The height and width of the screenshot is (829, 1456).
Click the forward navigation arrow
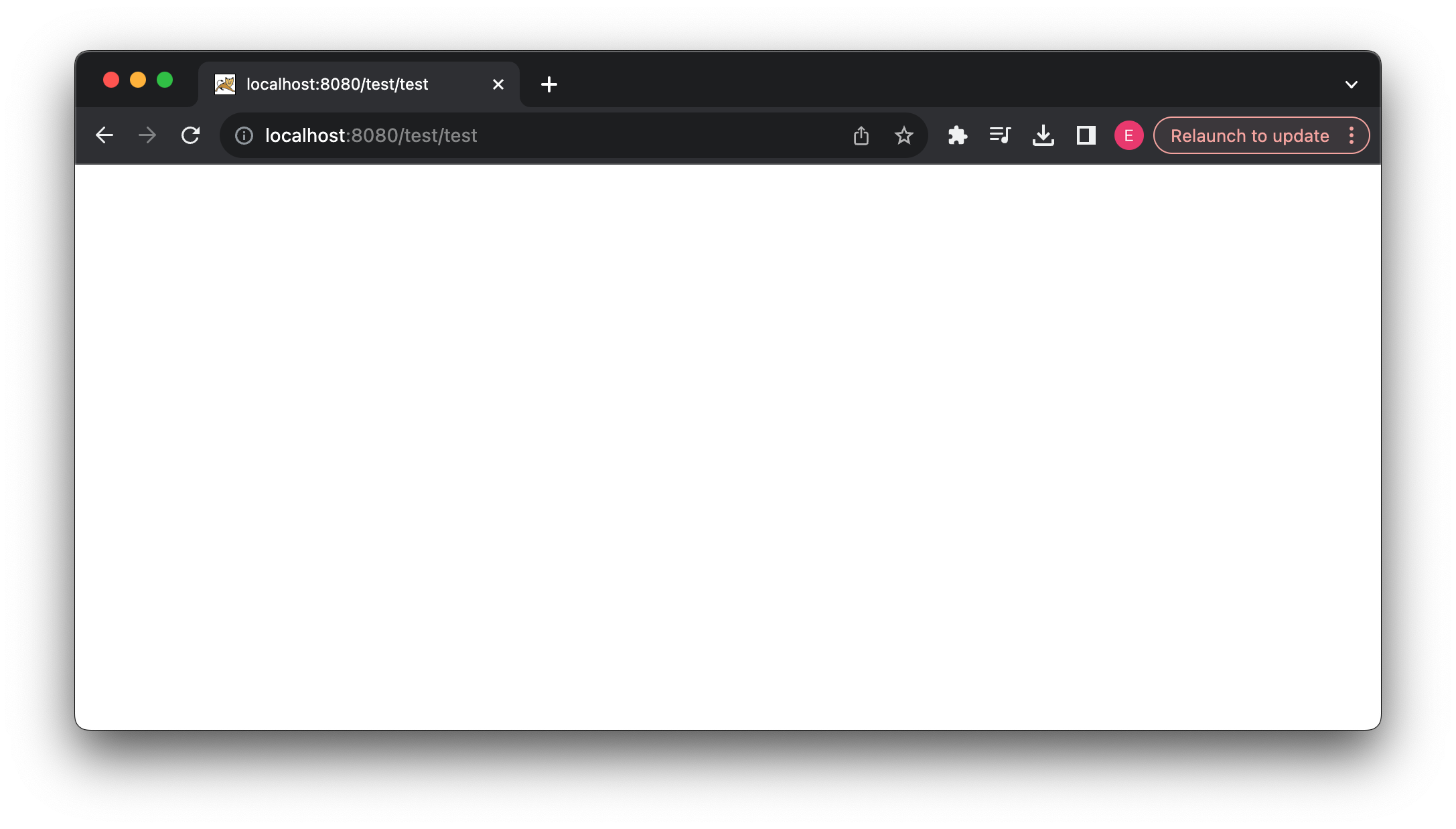(148, 136)
